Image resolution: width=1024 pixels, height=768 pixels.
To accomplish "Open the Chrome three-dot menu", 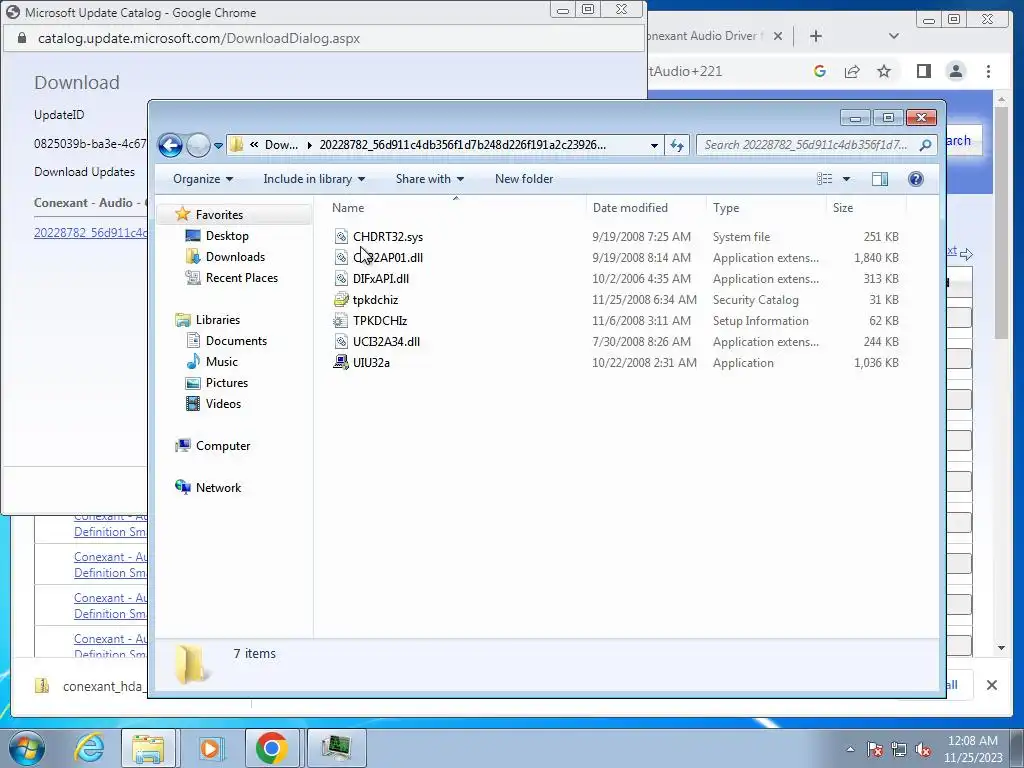I will (x=988, y=71).
